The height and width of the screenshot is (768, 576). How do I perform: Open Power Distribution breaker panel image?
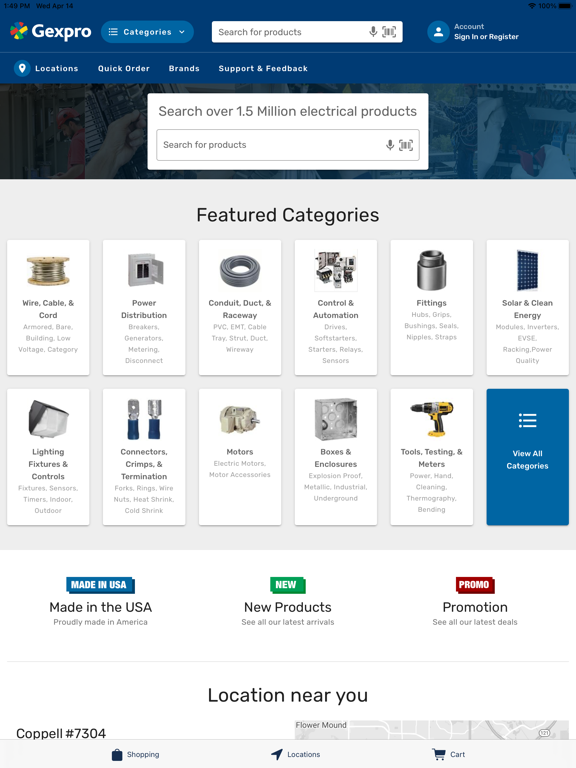tap(144, 270)
